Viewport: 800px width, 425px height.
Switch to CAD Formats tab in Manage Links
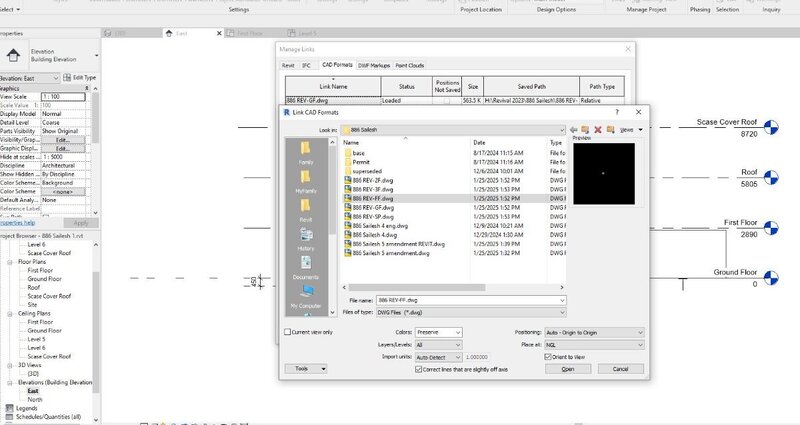(x=337, y=65)
